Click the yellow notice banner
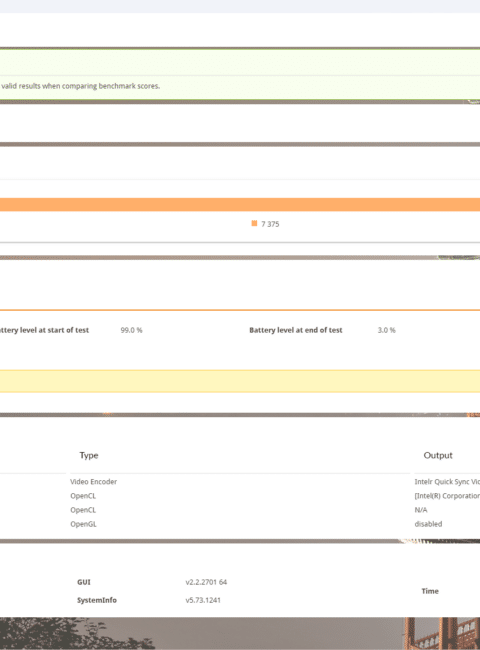480x650 pixels. [240, 381]
